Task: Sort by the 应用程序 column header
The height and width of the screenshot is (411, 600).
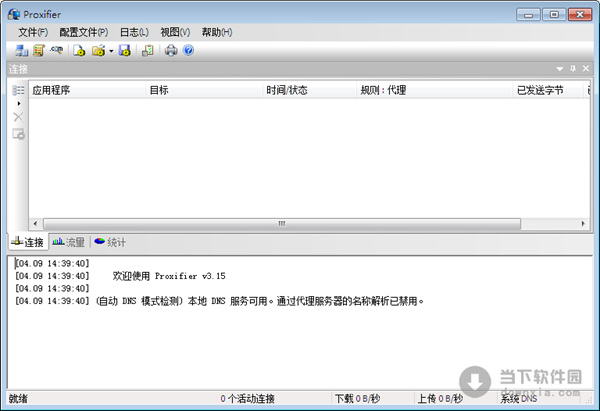Action: click(x=87, y=90)
